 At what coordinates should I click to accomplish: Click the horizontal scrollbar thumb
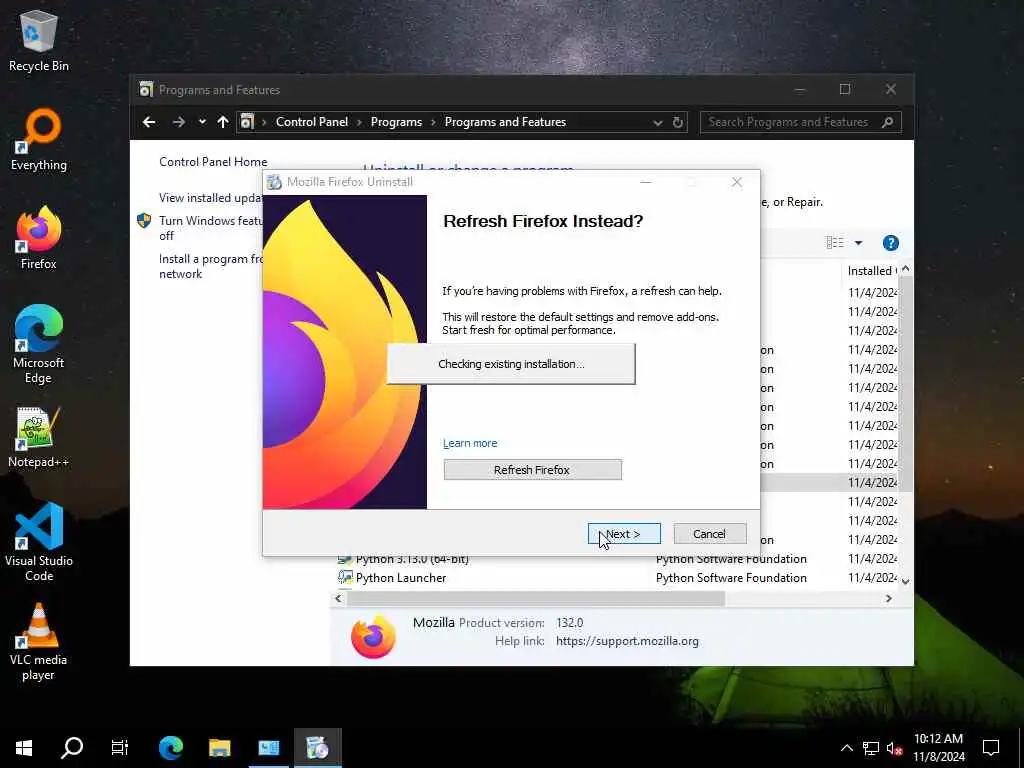click(x=536, y=598)
